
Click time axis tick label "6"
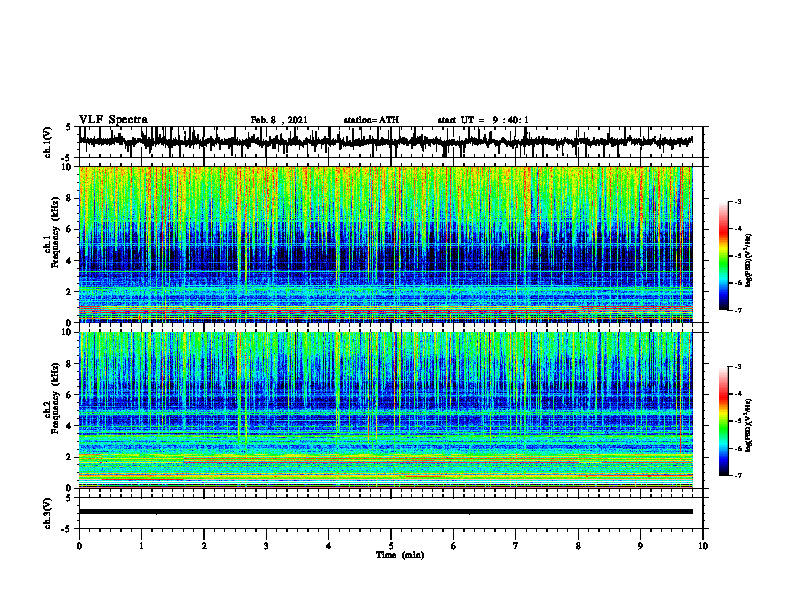pos(454,546)
